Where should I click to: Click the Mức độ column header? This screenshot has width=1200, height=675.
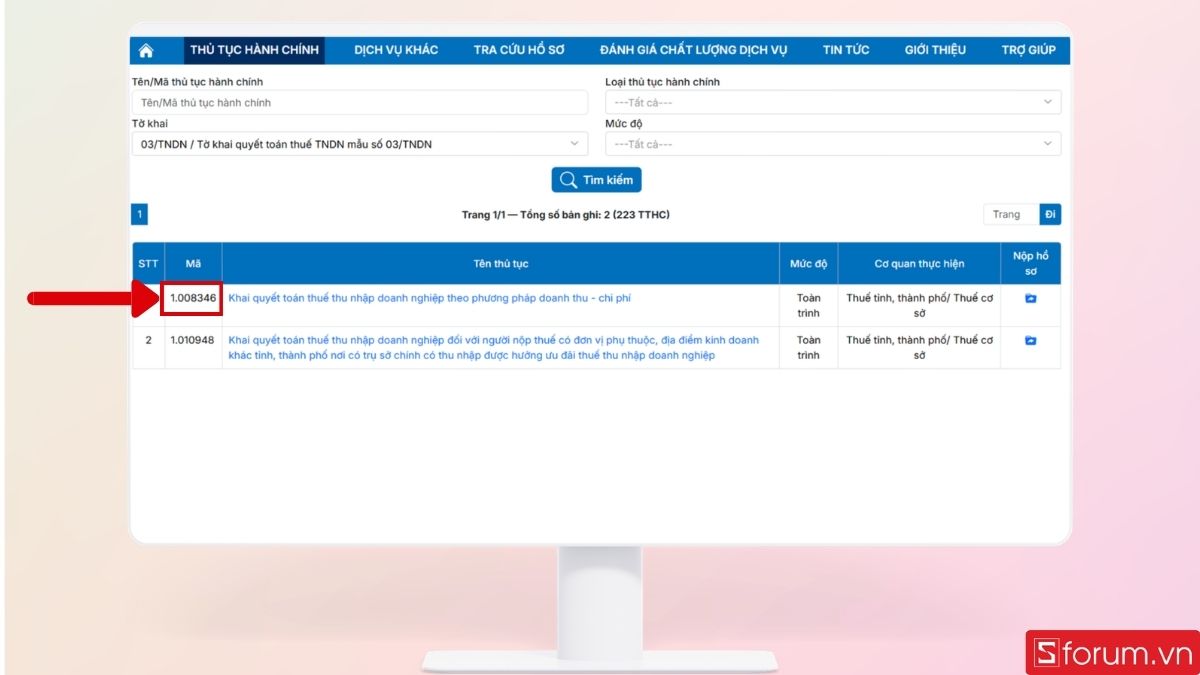click(x=808, y=263)
